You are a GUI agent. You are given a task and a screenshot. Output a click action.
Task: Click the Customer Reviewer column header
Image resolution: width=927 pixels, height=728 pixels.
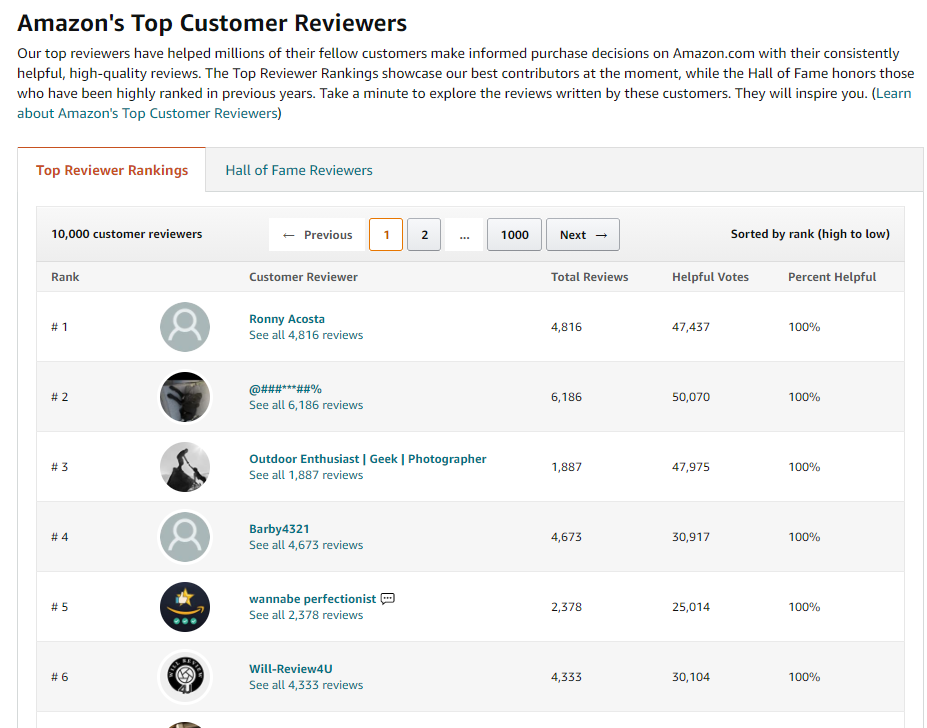303,277
